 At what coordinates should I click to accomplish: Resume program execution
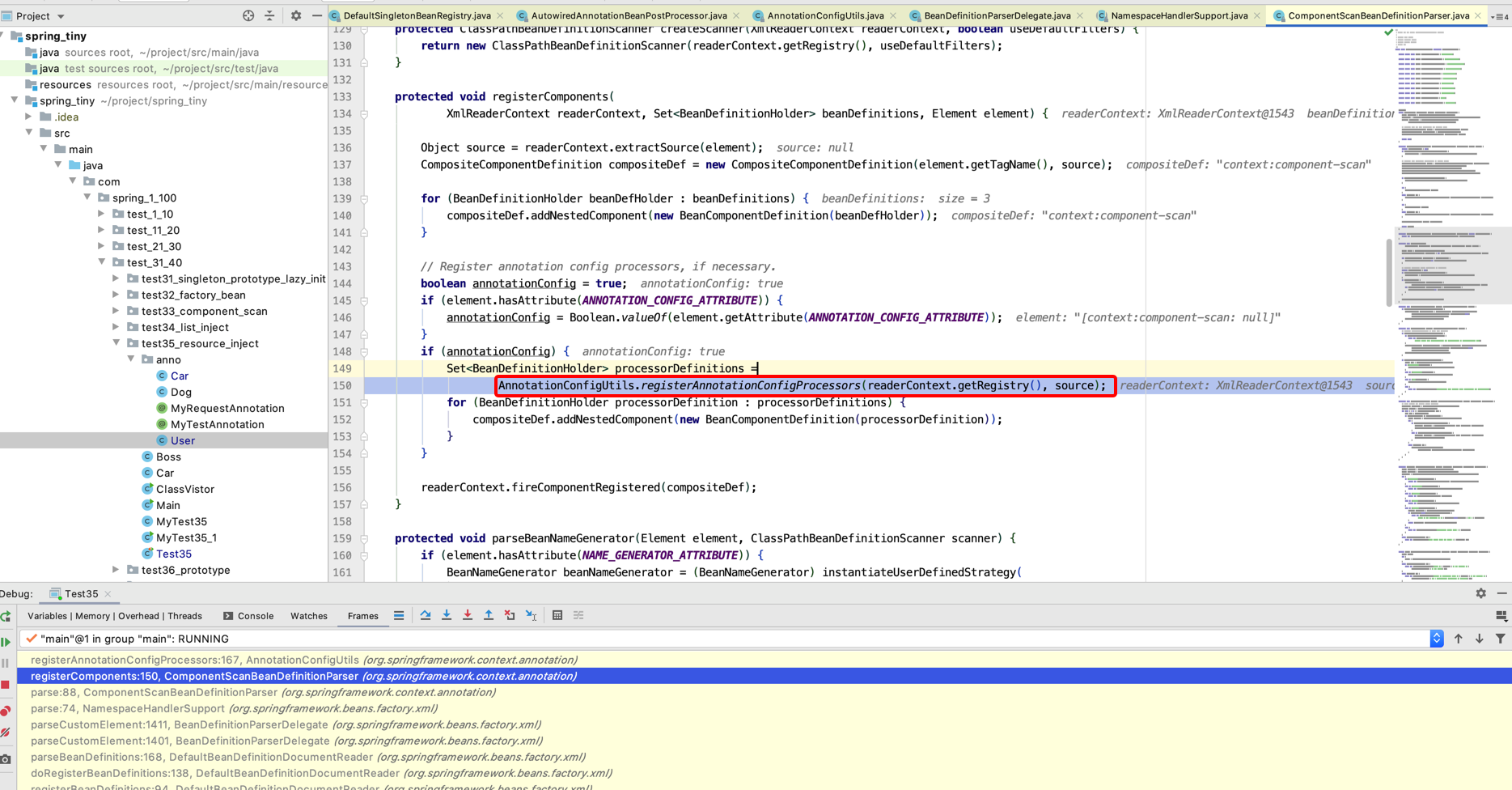(x=6, y=642)
